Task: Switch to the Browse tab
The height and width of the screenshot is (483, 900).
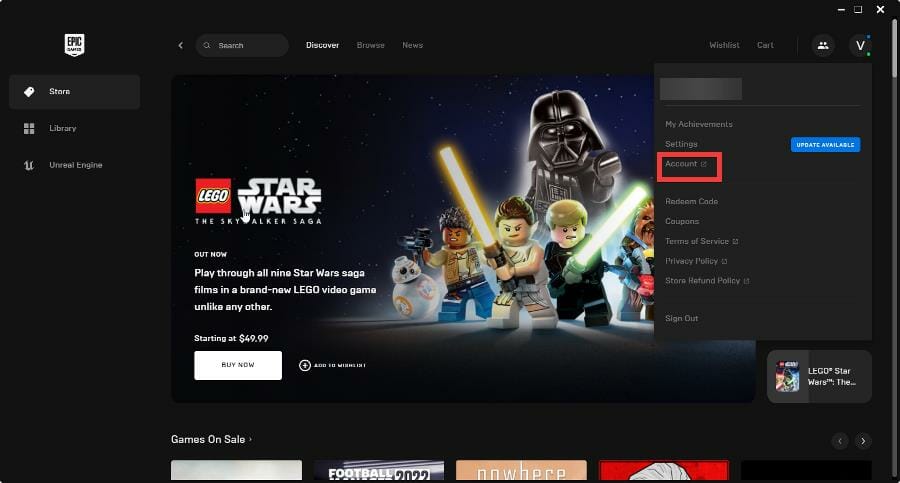Action: tap(371, 45)
